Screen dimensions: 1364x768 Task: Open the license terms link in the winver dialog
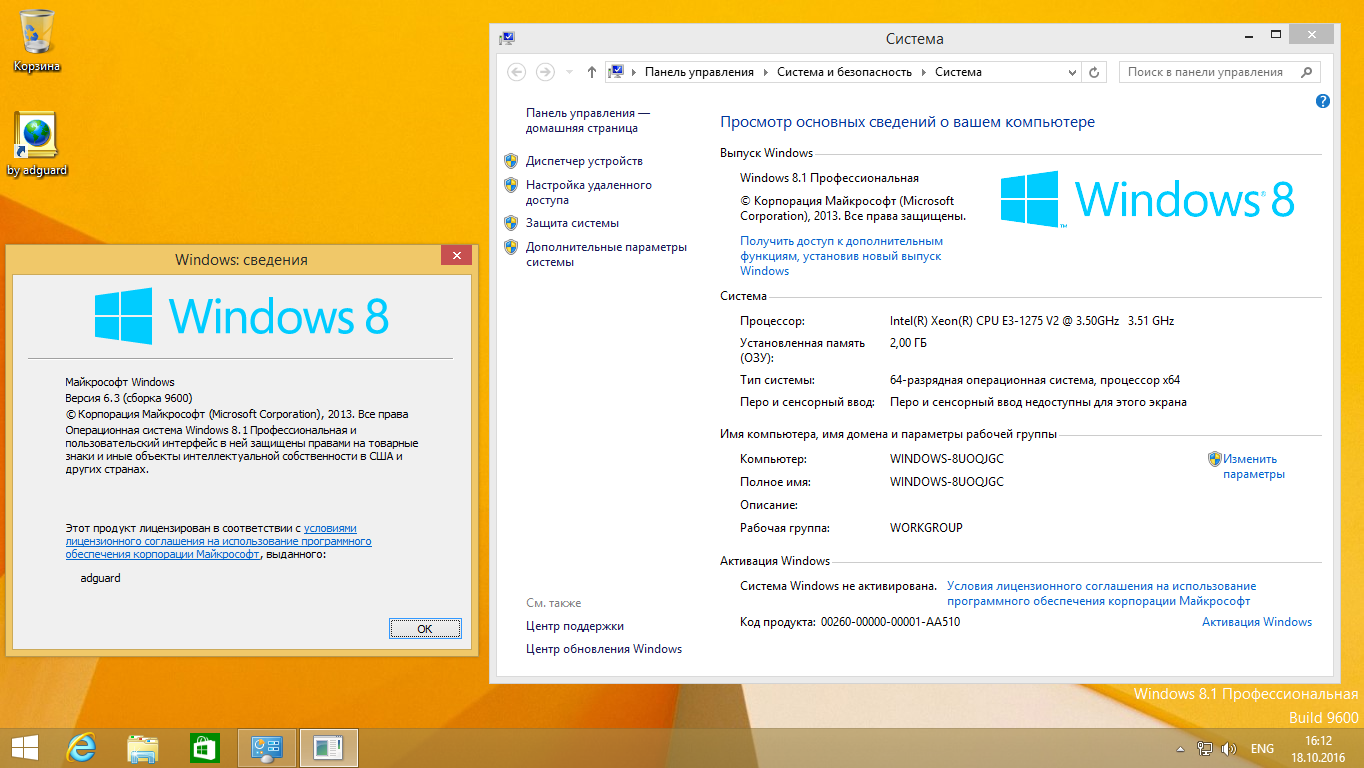click(218, 541)
